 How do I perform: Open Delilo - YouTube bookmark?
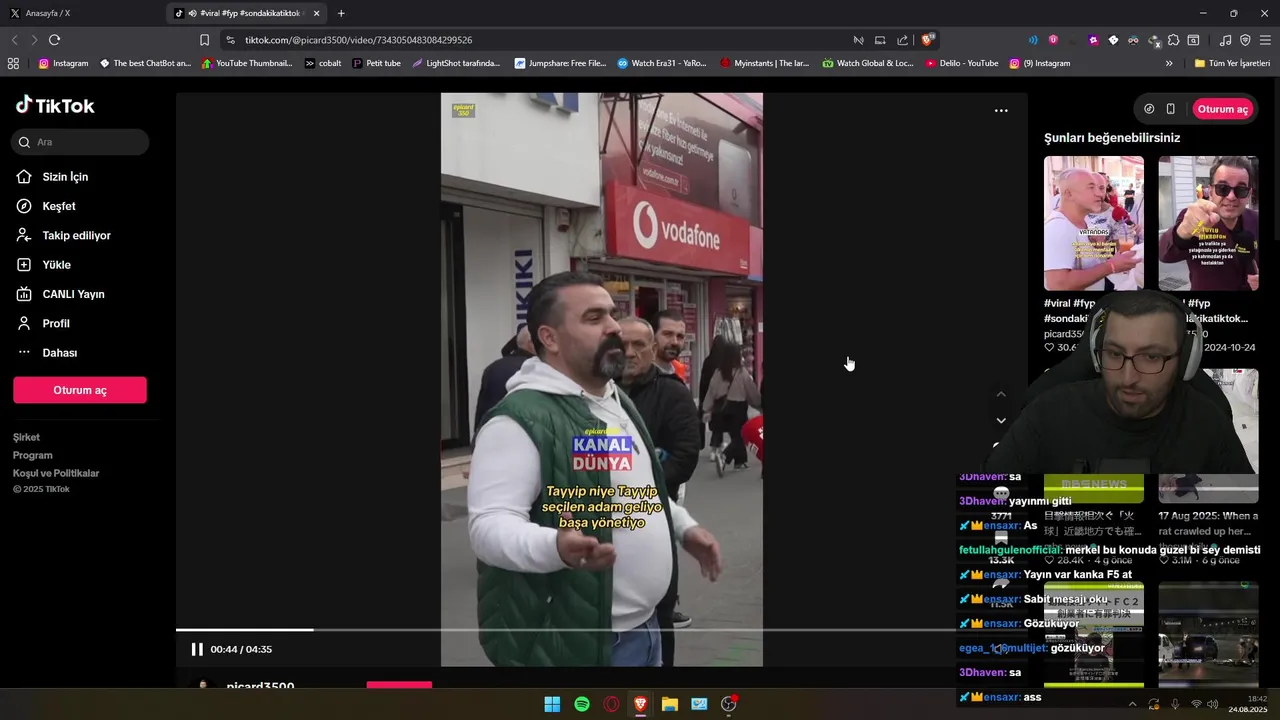(x=962, y=63)
